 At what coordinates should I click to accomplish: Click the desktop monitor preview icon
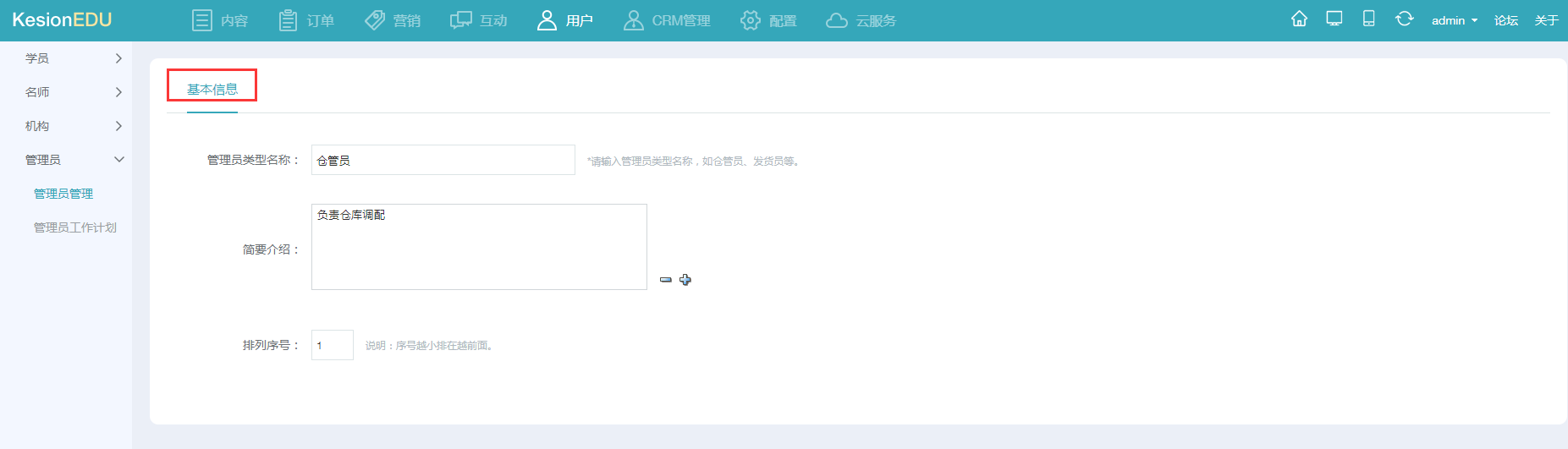(x=1334, y=19)
